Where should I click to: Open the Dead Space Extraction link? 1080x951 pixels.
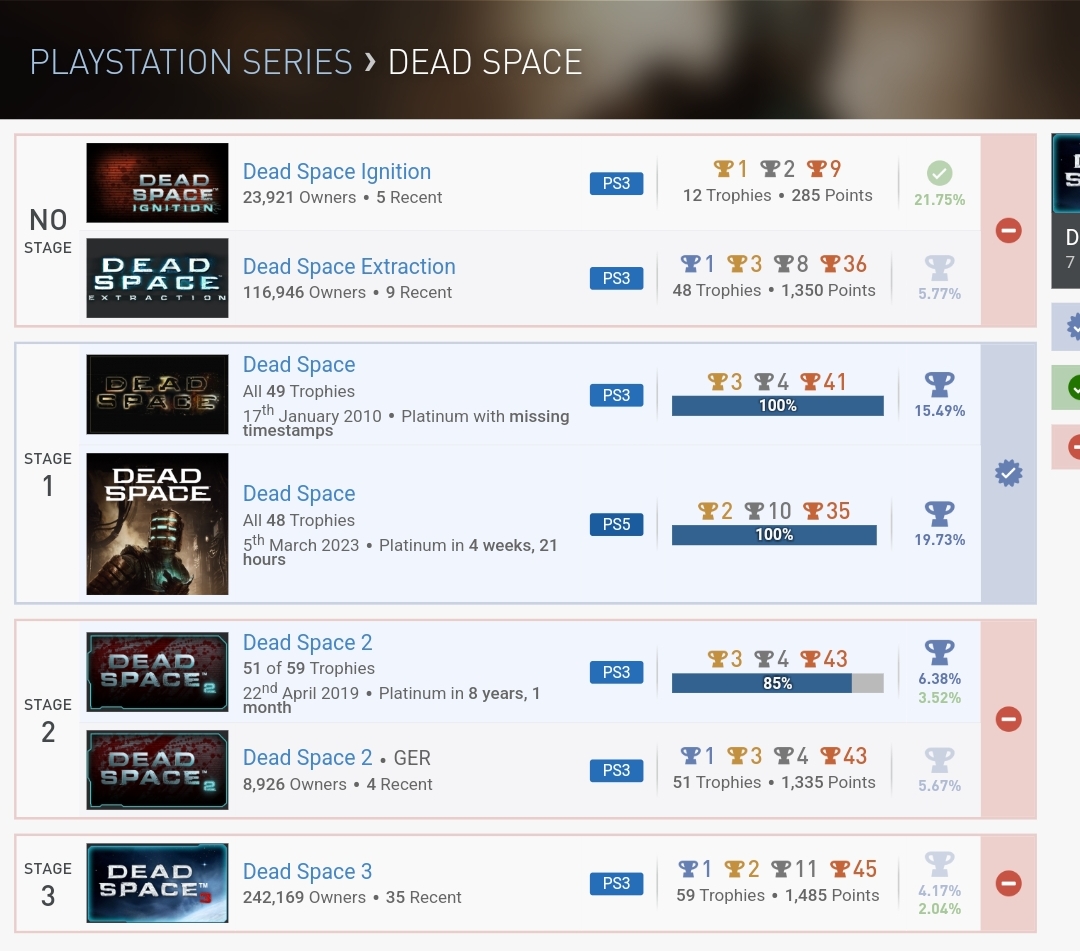pyautogui.click(x=349, y=267)
